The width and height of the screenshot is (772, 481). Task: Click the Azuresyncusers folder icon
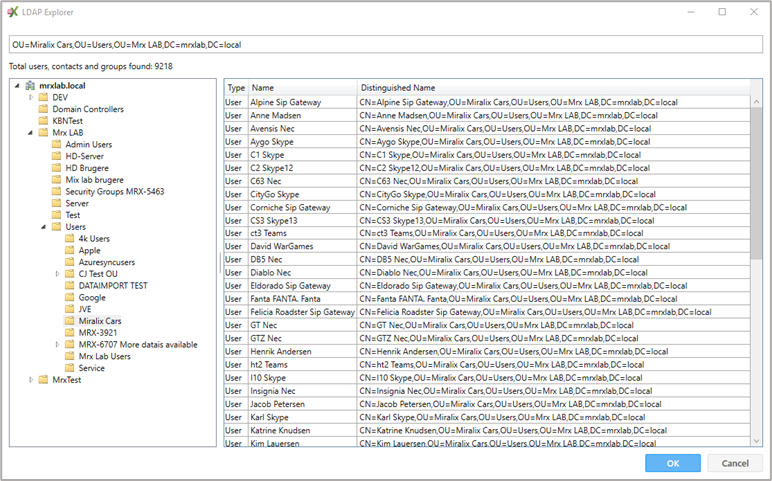(69, 262)
